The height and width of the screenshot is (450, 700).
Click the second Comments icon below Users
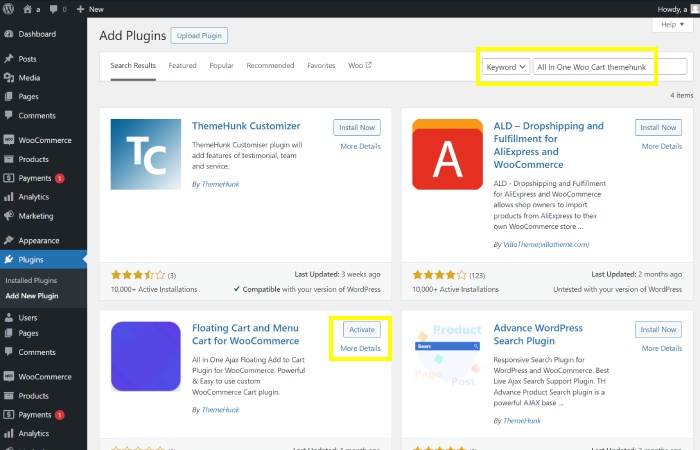[8, 352]
